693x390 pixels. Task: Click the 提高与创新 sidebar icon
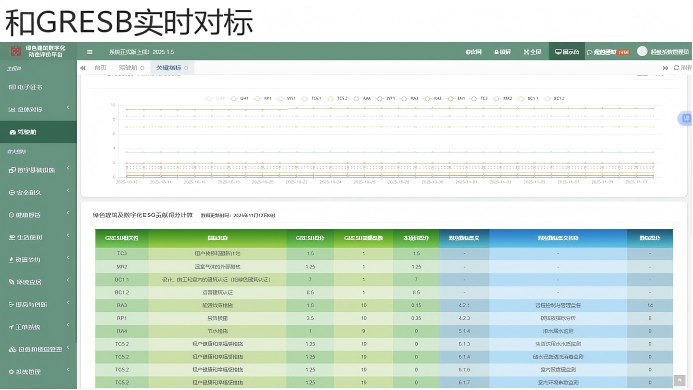[12, 304]
